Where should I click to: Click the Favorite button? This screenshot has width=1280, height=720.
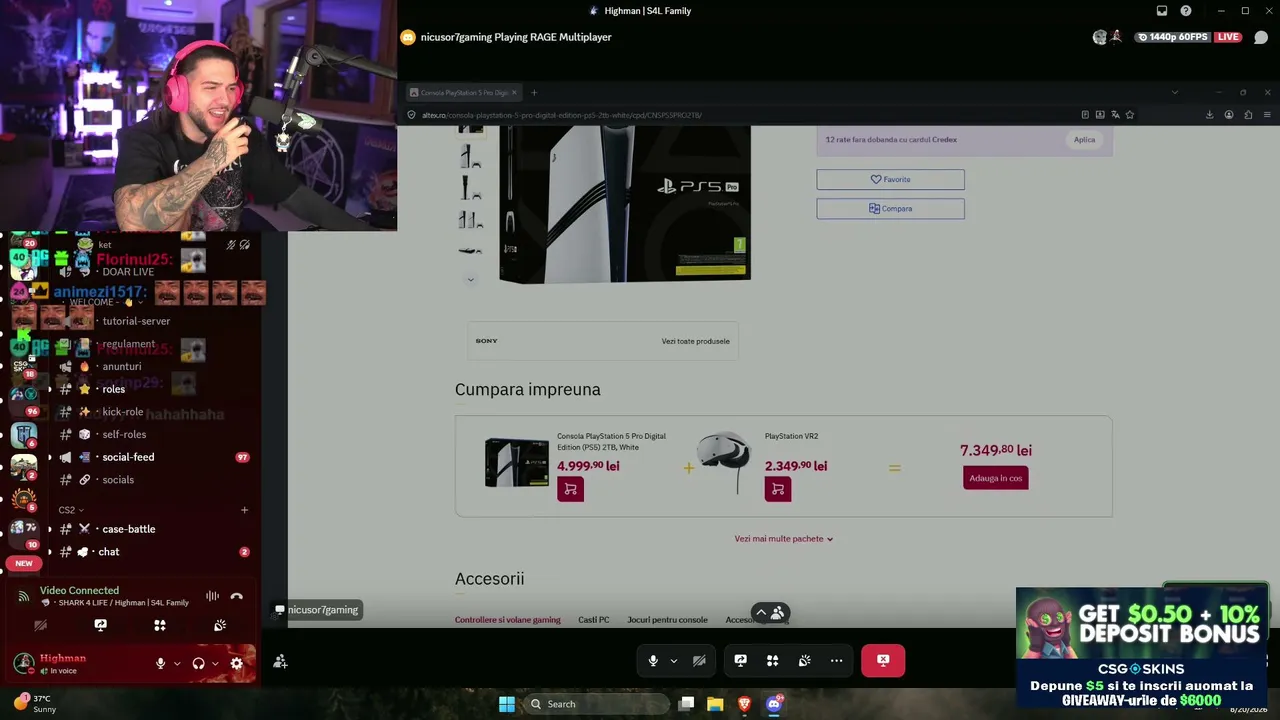click(x=890, y=179)
